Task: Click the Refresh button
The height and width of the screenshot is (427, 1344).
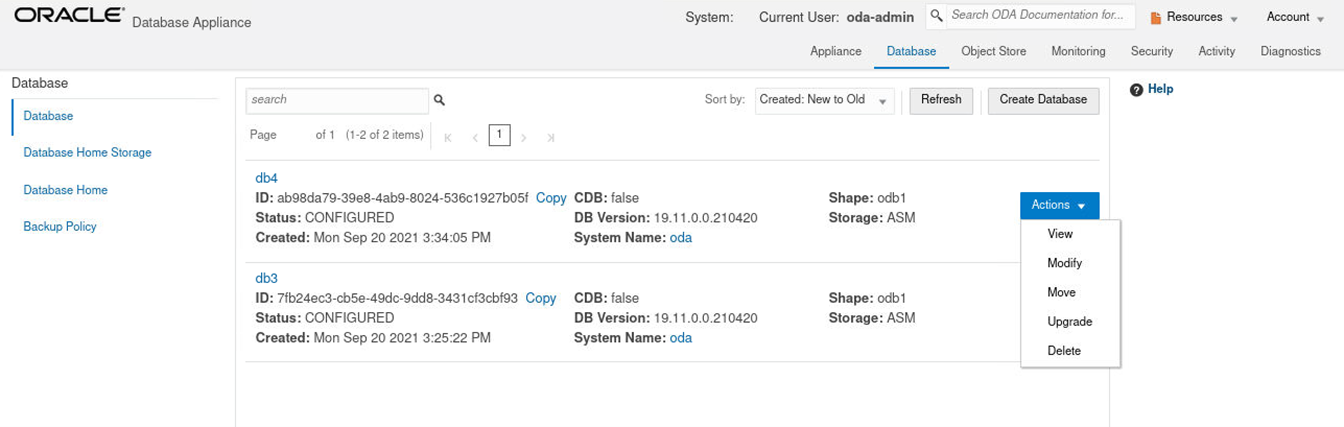Action: tap(940, 100)
